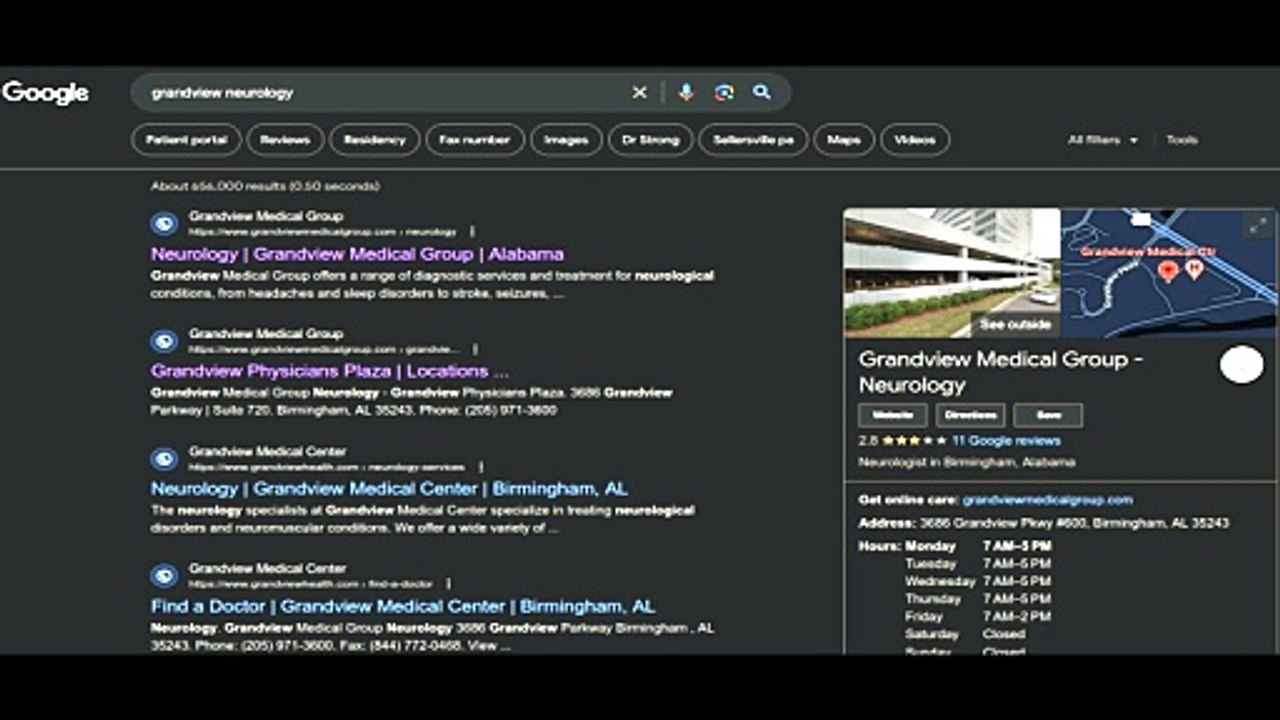Click the favicon of the Grandview Physicians Plaza result
Image resolution: width=1280 pixels, height=720 pixels.
(164, 342)
